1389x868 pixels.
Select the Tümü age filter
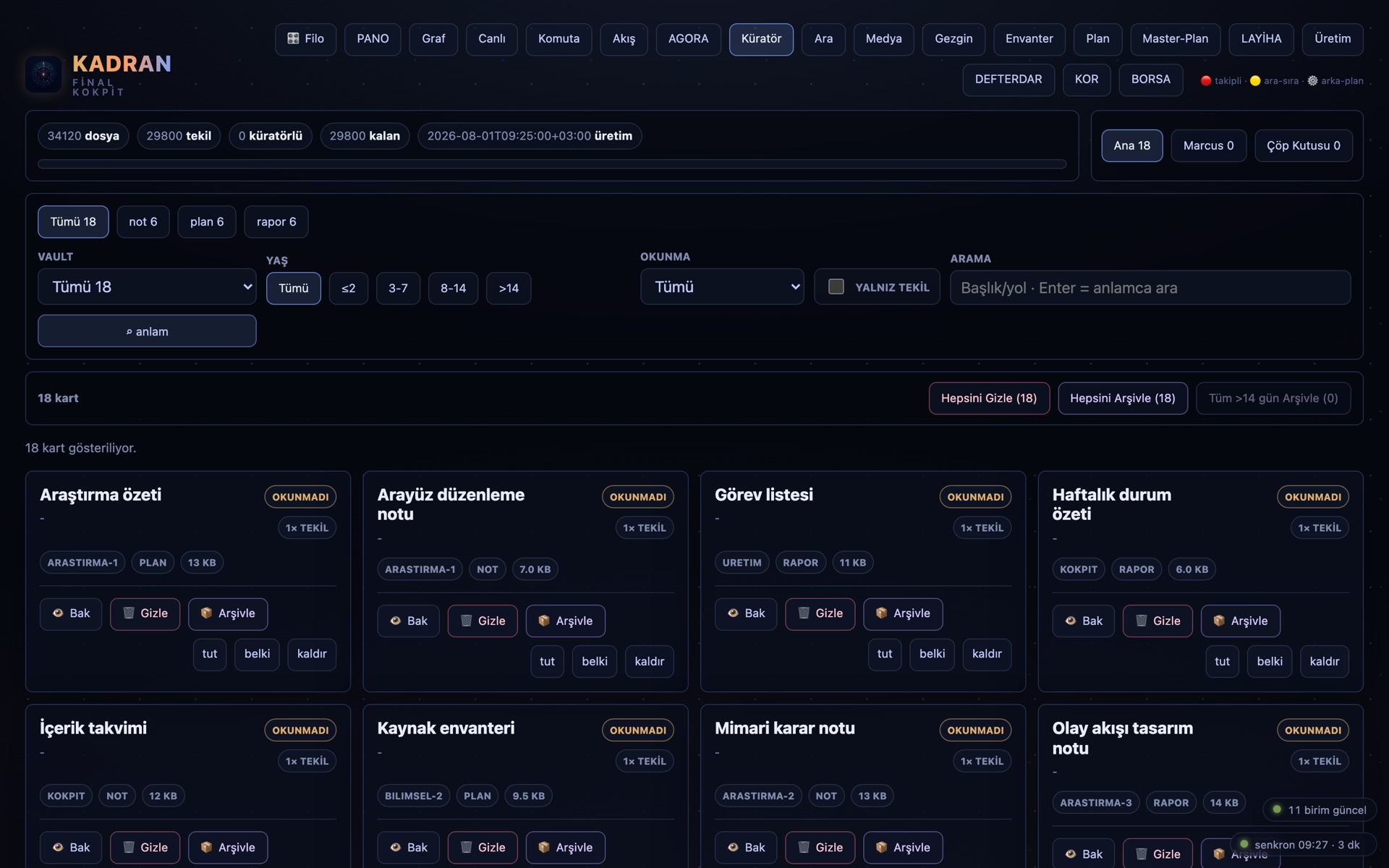pyautogui.click(x=294, y=289)
